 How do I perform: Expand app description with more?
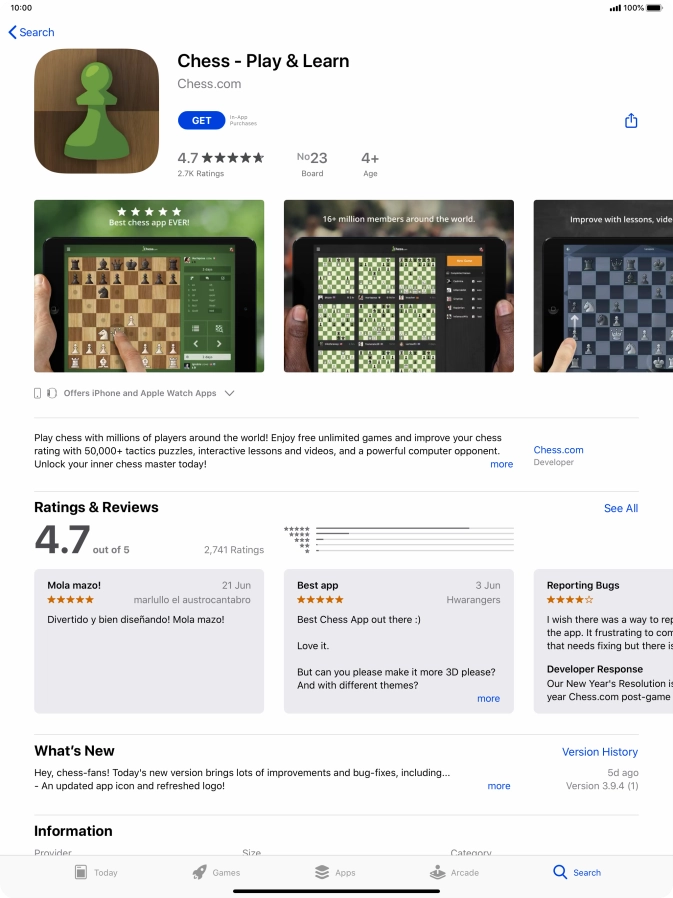[x=501, y=464]
